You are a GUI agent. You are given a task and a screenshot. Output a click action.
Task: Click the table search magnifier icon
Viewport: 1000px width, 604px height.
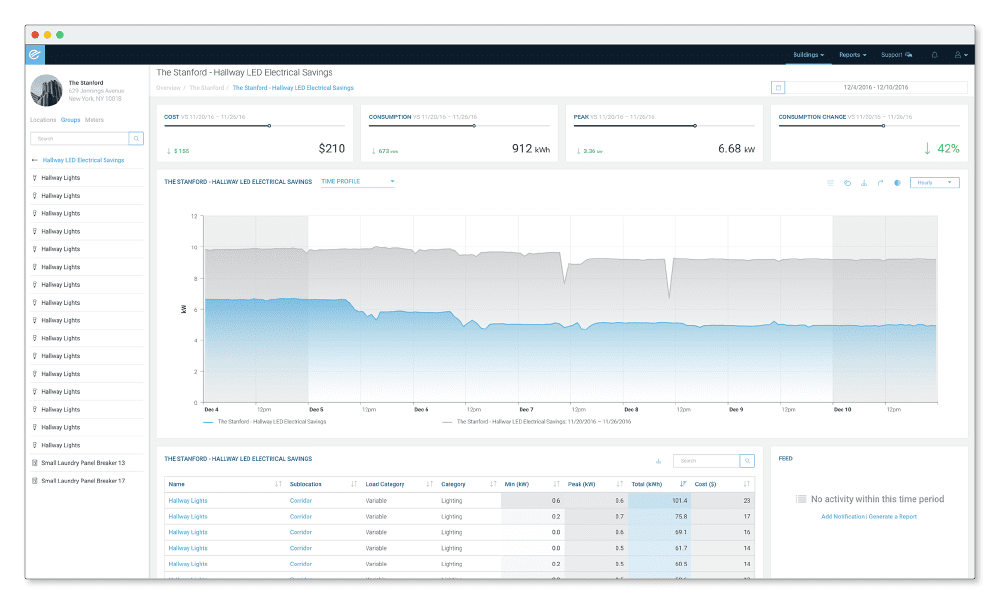click(747, 460)
